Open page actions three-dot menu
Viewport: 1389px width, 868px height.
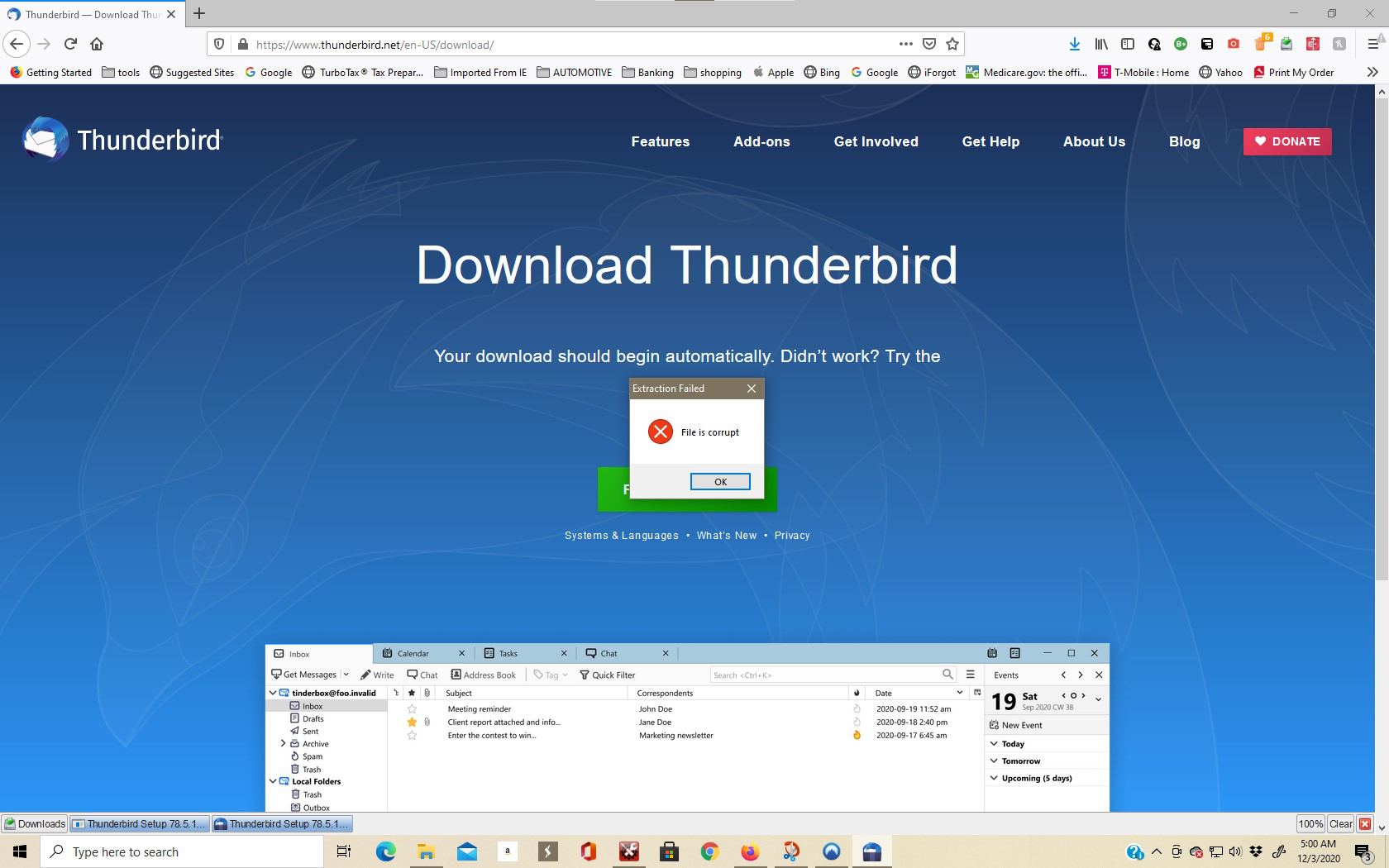click(906, 44)
